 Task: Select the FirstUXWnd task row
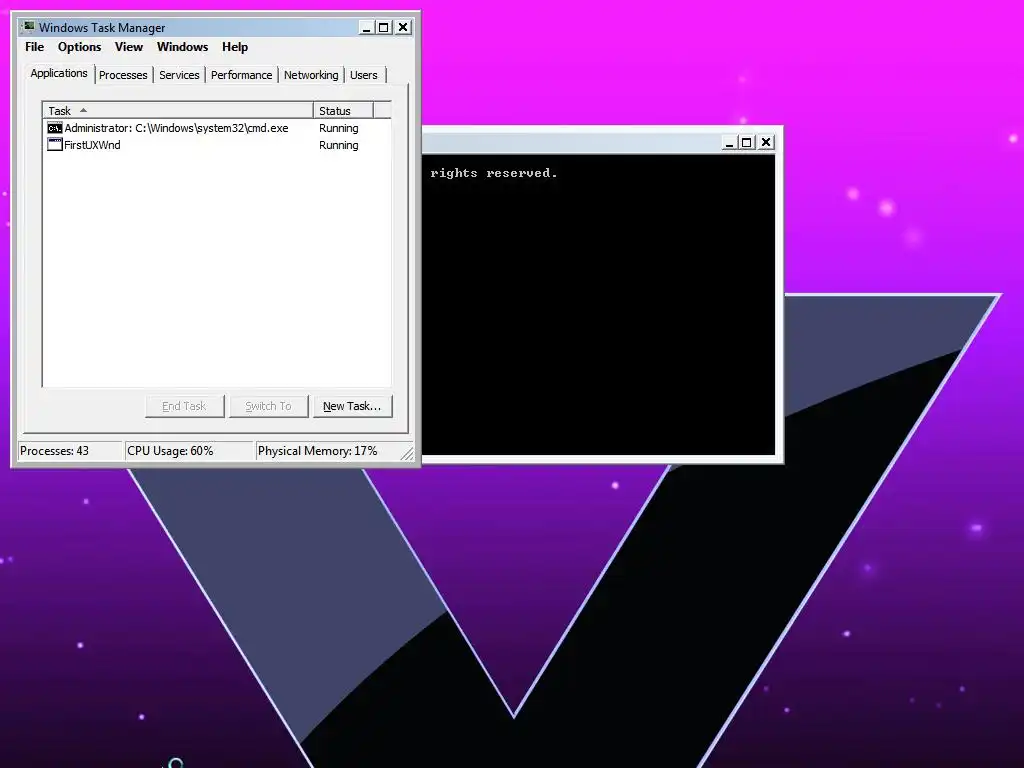tap(217, 145)
